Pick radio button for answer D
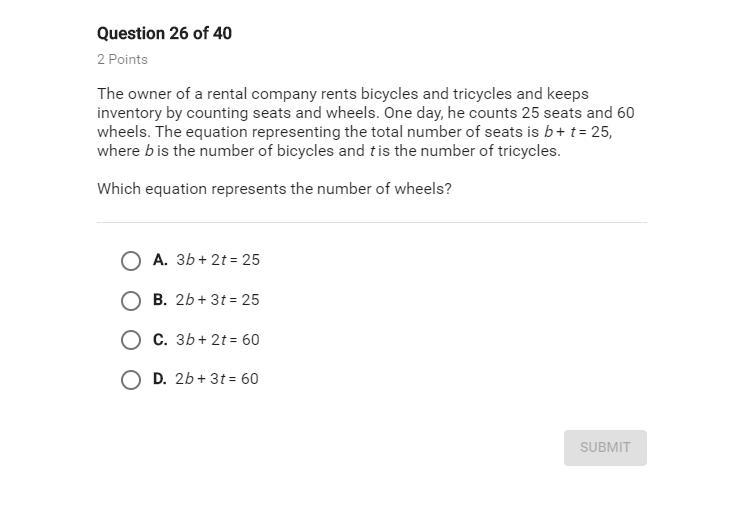This screenshot has height=510, width=742. coord(131,380)
